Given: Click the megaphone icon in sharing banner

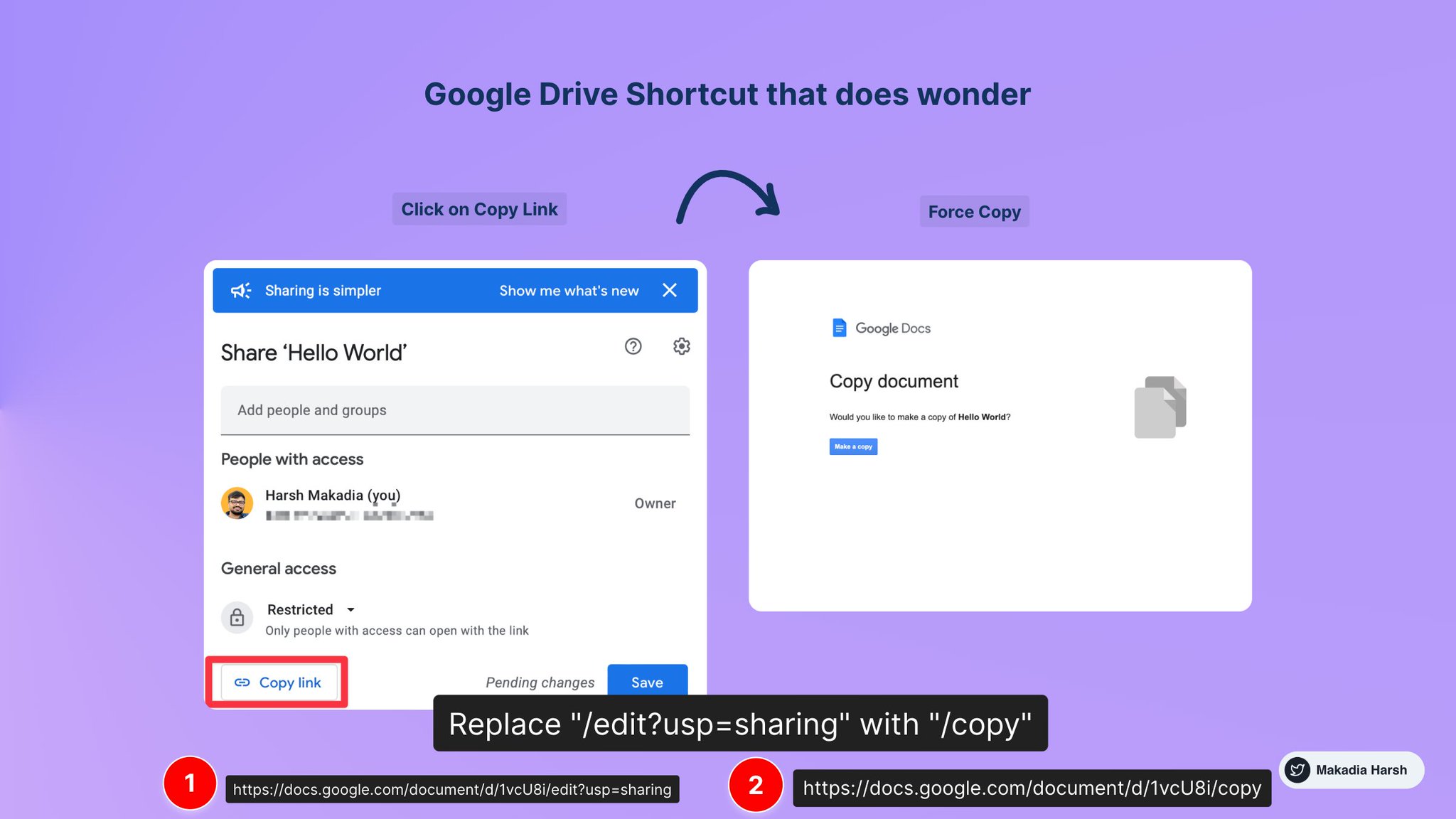Looking at the screenshot, I should click(241, 290).
